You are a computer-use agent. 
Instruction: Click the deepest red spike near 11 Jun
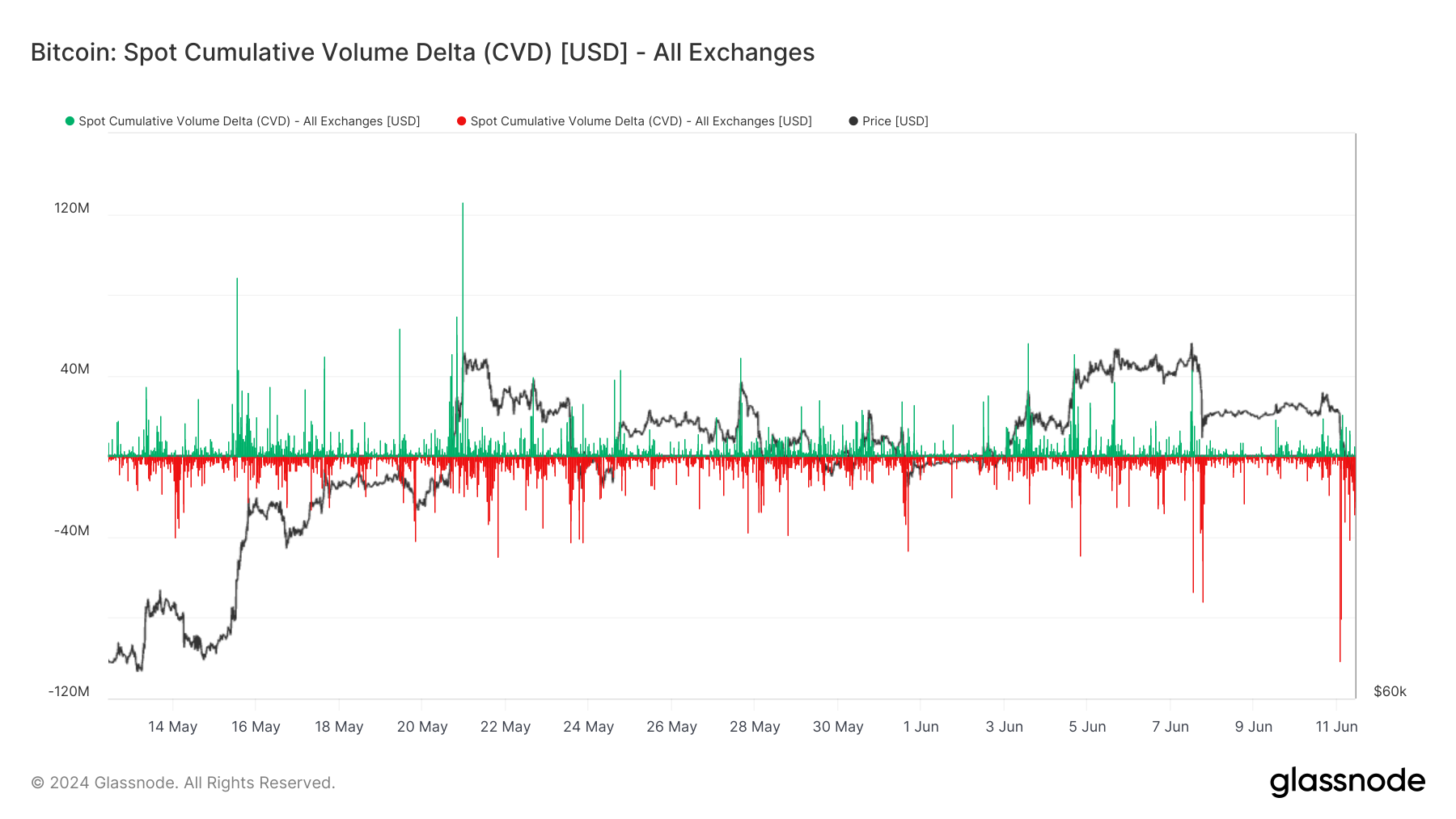click(x=1340, y=655)
